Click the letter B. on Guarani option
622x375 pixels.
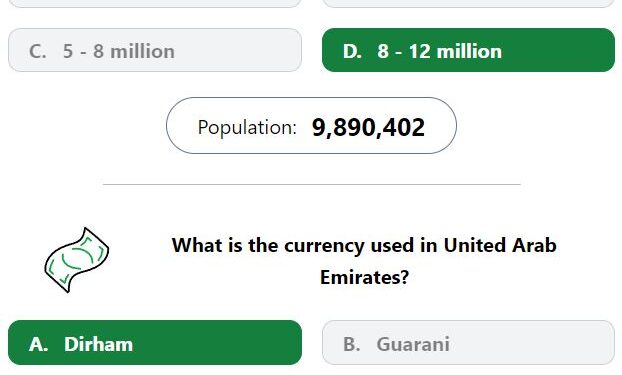(x=352, y=344)
